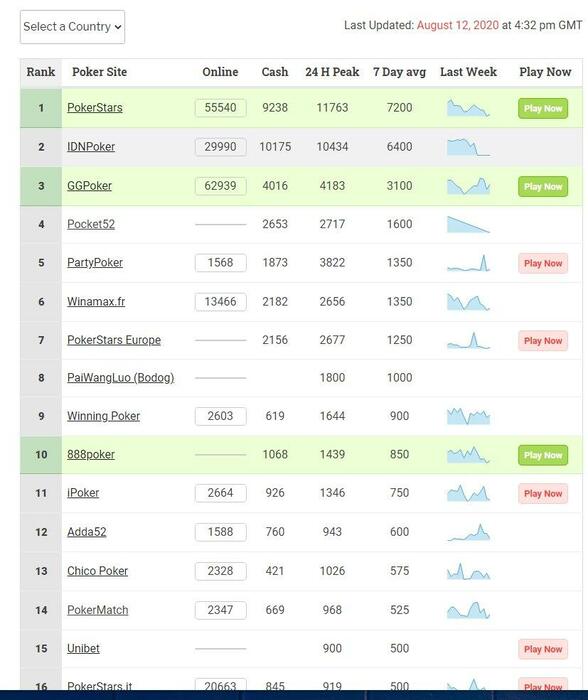Click the GGPoker last week sparkline
Viewport: 588px width, 700px height.
[468, 186]
